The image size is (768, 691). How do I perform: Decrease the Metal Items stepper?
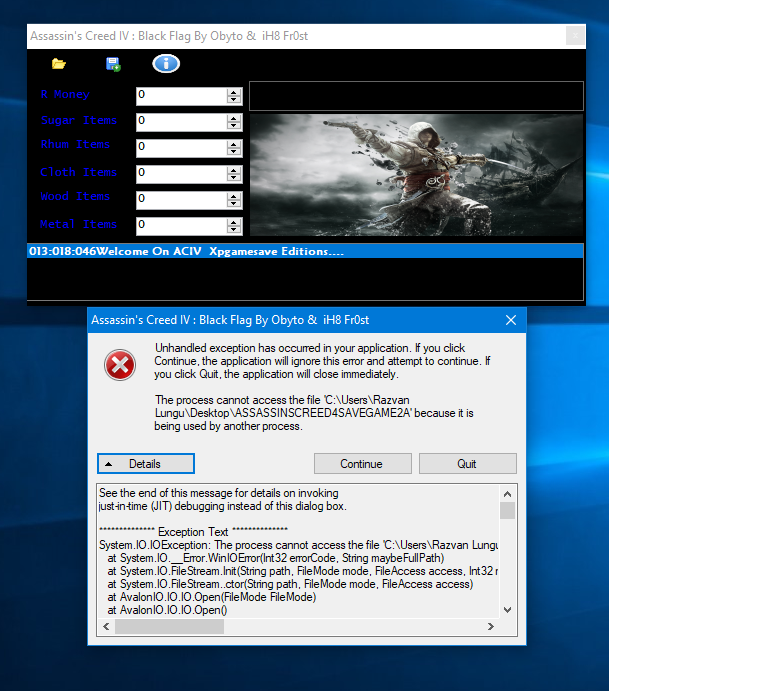(234, 230)
